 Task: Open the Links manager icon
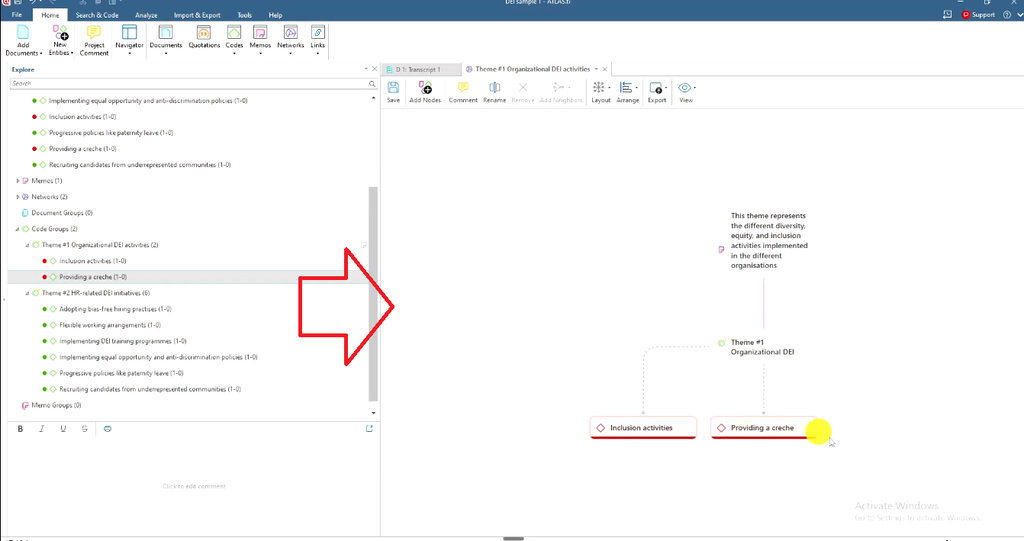317,33
